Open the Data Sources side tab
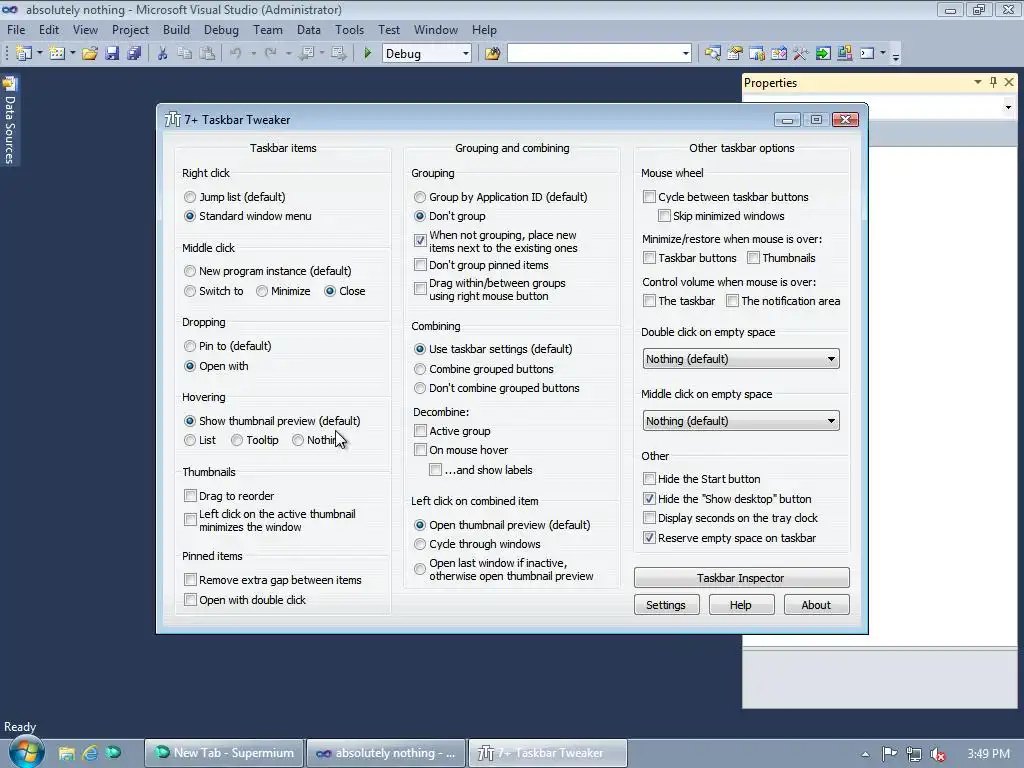 point(10,121)
